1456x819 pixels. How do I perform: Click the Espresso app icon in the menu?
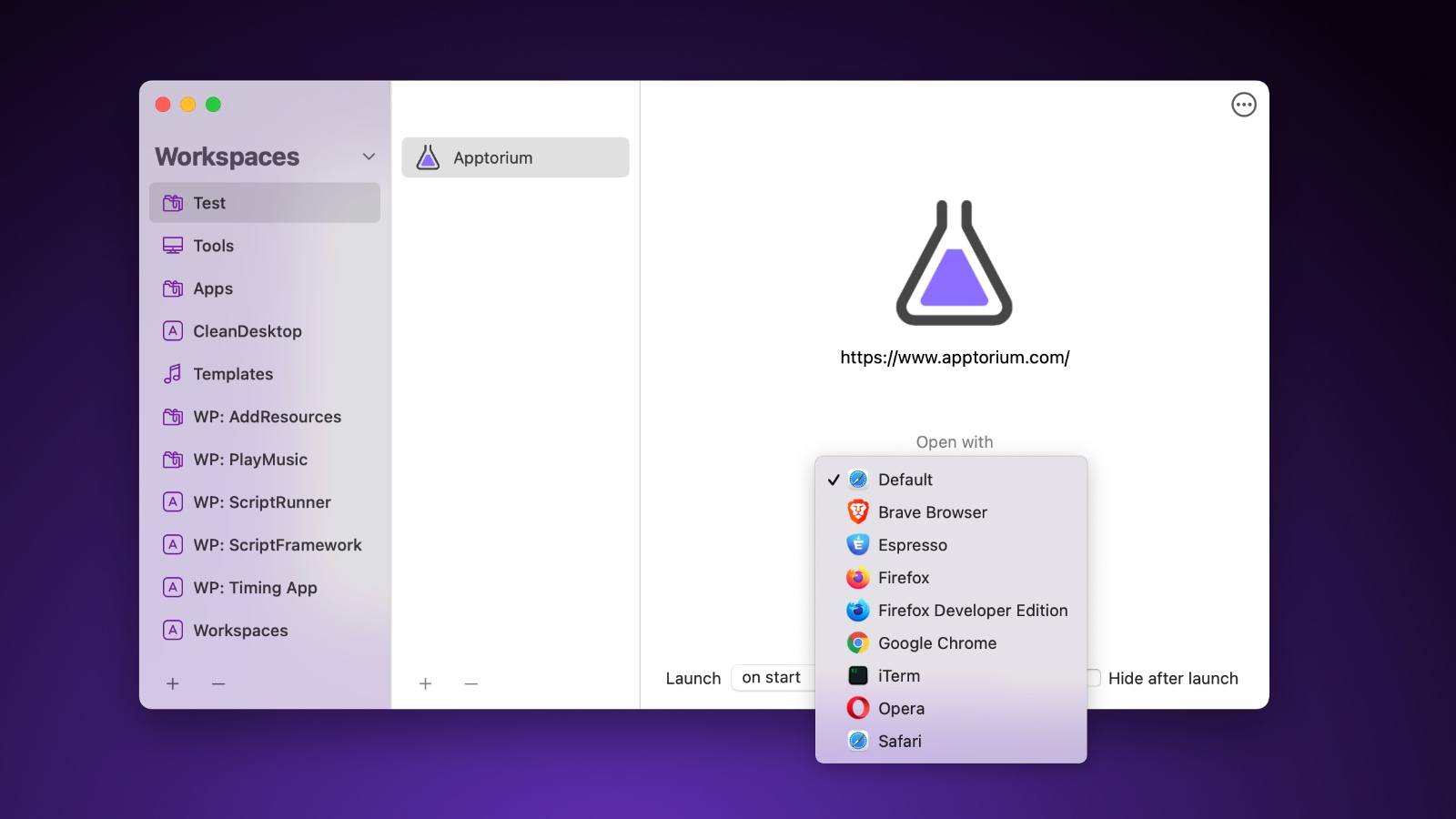pyautogui.click(x=858, y=545)
